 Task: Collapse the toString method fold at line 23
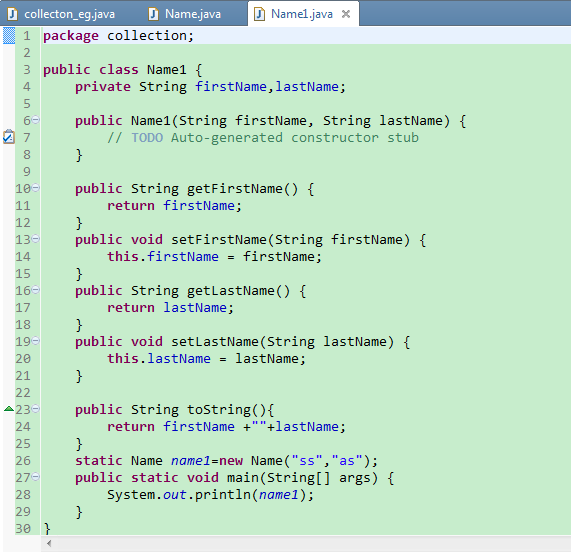pos(35,408)
